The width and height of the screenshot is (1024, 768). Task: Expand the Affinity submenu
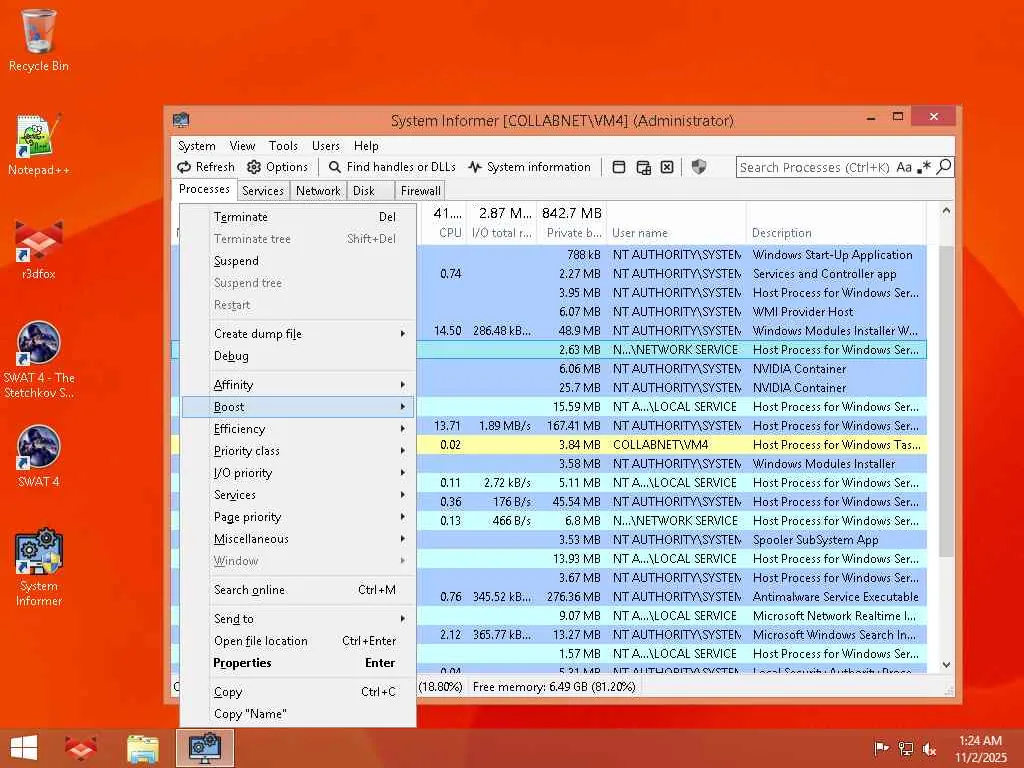[298, 385]
